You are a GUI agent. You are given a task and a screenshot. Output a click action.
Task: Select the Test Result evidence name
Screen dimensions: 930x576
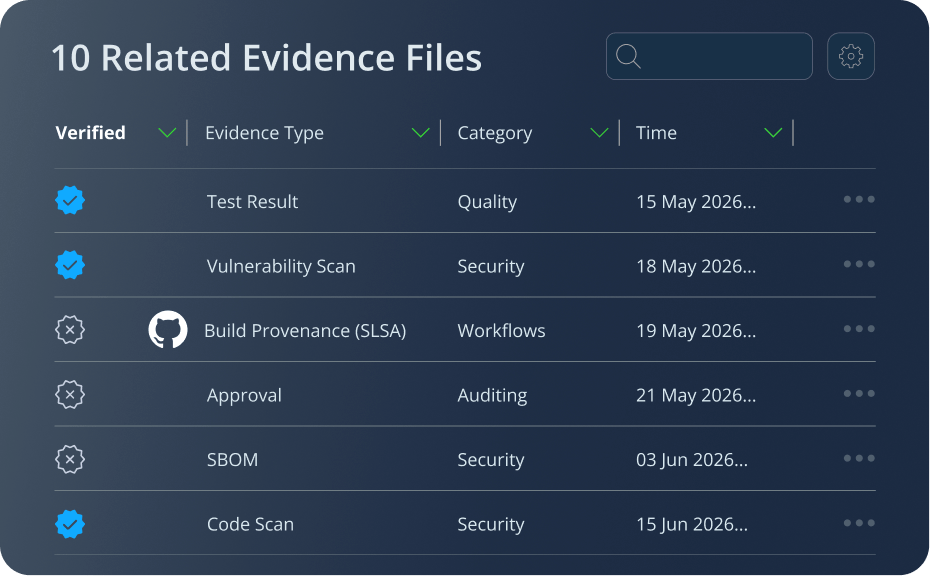coord(252,202)
